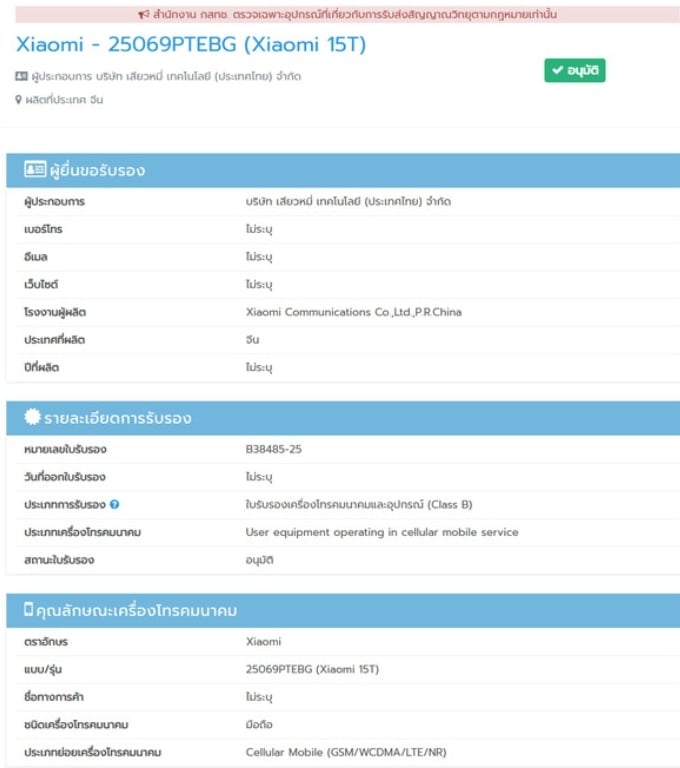Image resolution: width=680 pixels, height=768 pixels.
Task: Click the มือถือ value in ชนิดเครื่องโทรคมนาคม row
Action: [x=259, y=724]
